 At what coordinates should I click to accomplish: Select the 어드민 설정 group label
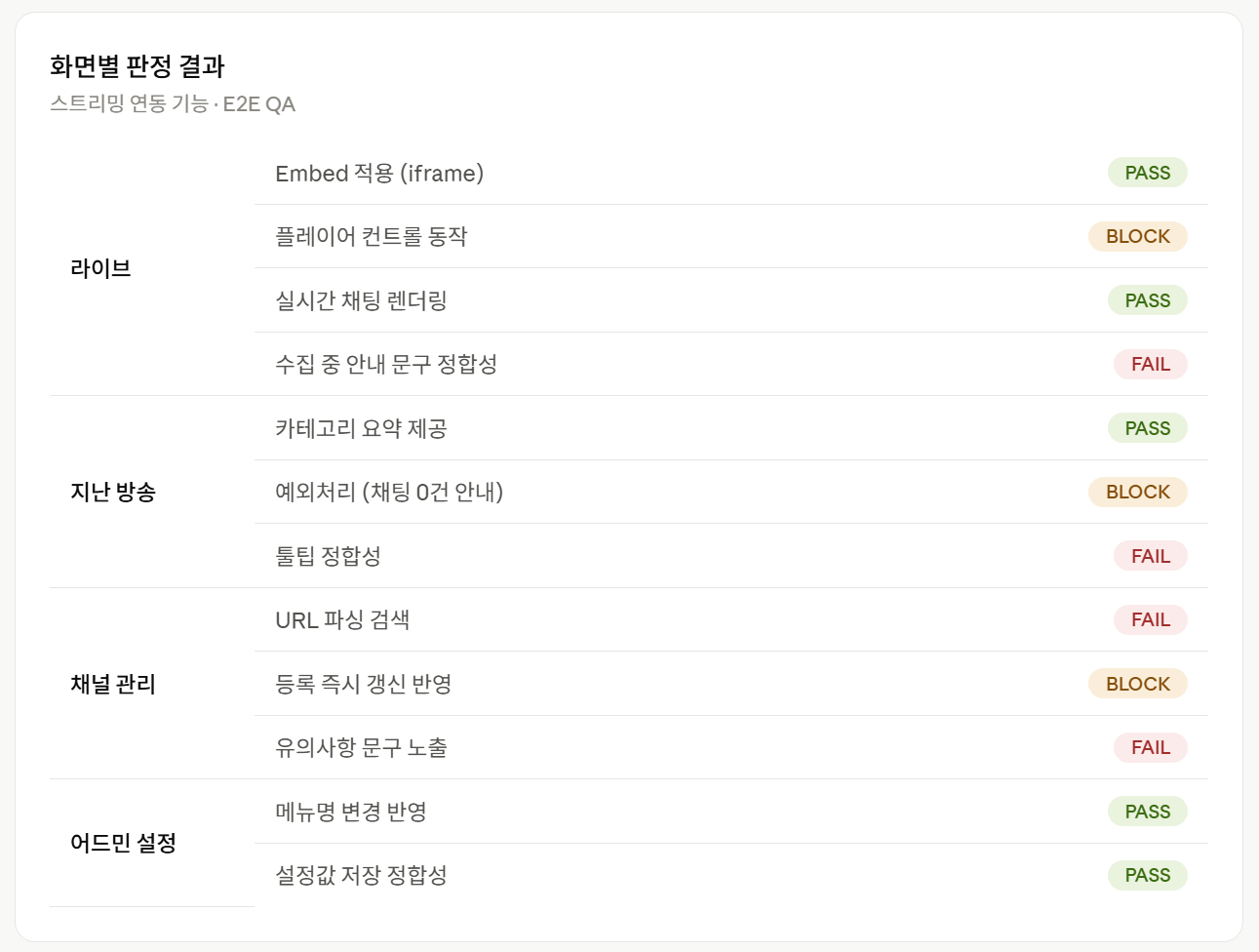tap(123, 843)
